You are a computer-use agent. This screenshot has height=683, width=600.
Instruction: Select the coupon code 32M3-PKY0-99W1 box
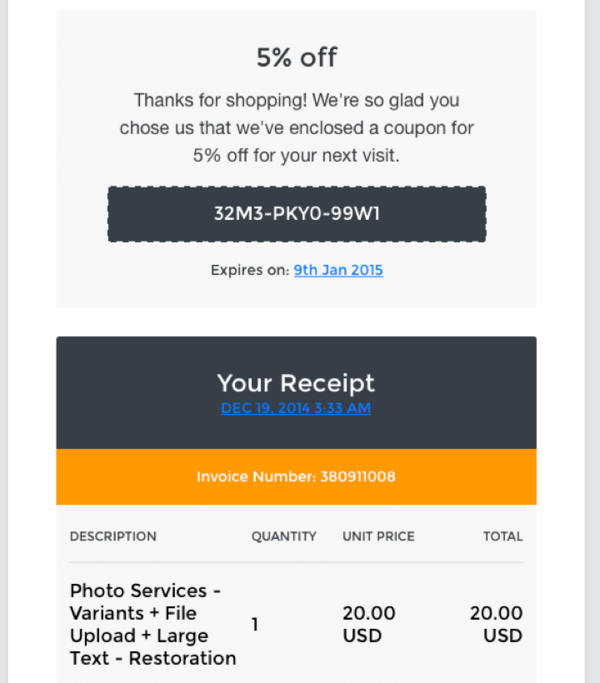[x=297, y=214]
